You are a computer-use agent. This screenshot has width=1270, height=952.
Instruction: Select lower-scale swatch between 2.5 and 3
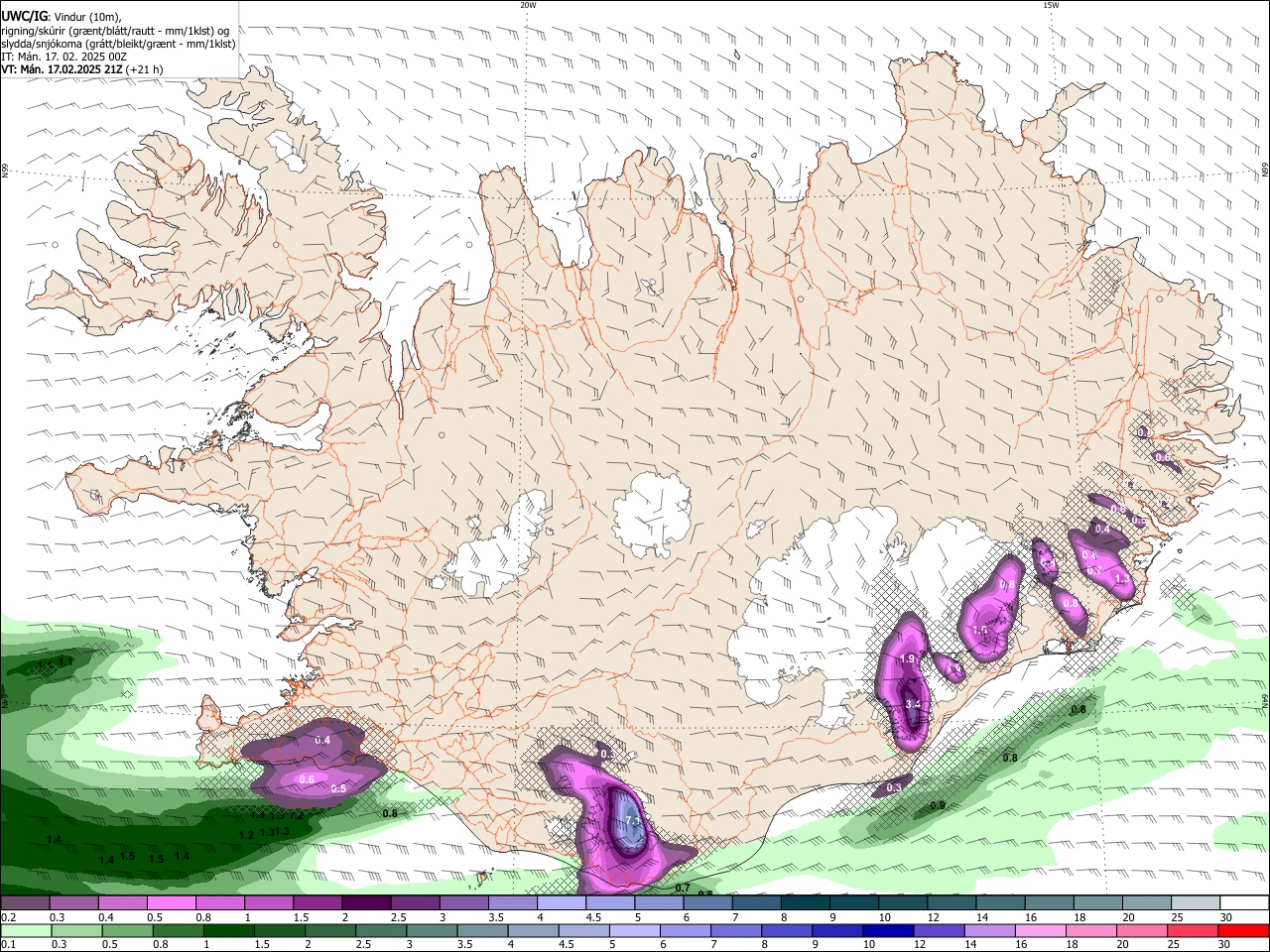[382, 930]
